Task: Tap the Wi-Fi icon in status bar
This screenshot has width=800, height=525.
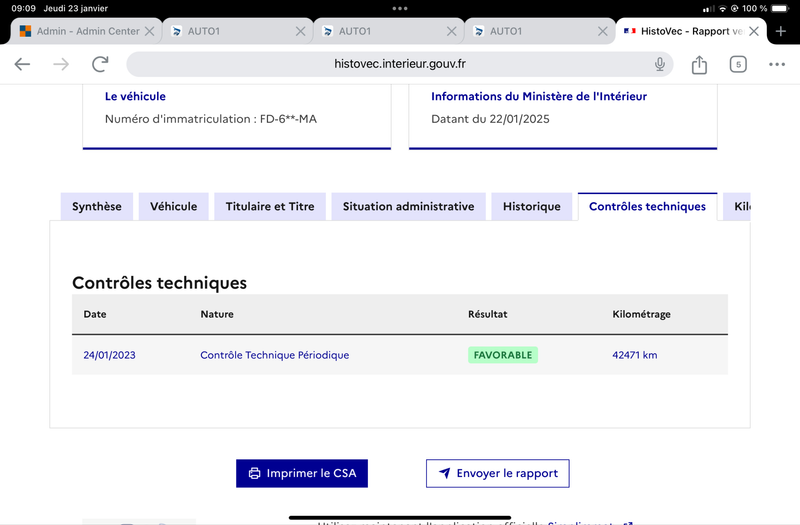Action: tap(722, 9)
